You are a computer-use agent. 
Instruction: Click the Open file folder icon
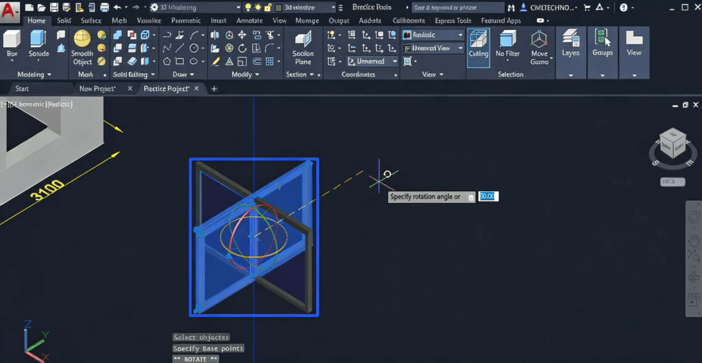[x=41, y=7]
